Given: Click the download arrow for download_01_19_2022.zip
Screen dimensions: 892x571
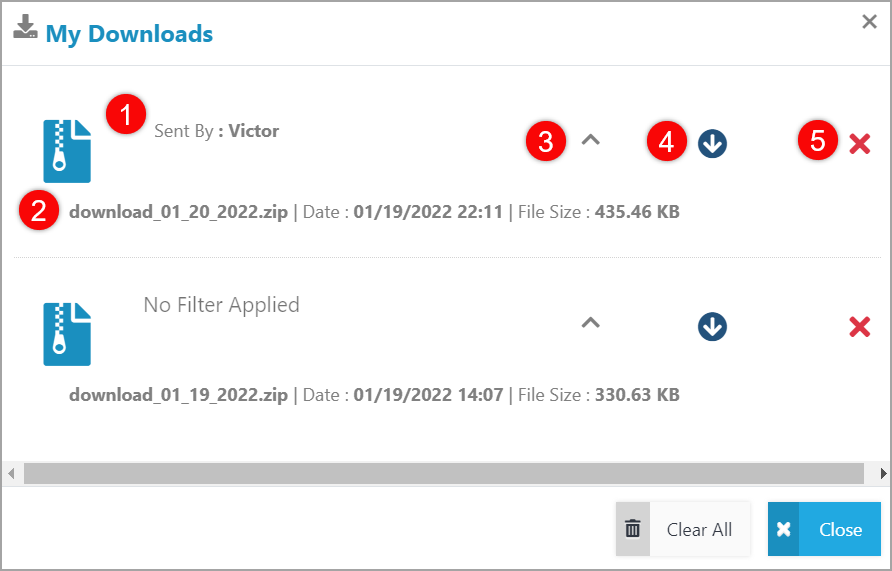Looking at the screenshot, I should [x=712, y=326].
